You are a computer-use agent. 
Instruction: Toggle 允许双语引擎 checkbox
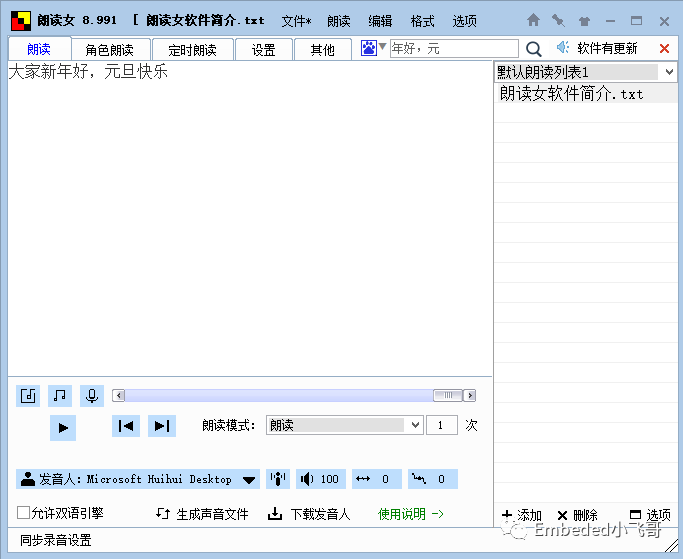click(23, 512)
